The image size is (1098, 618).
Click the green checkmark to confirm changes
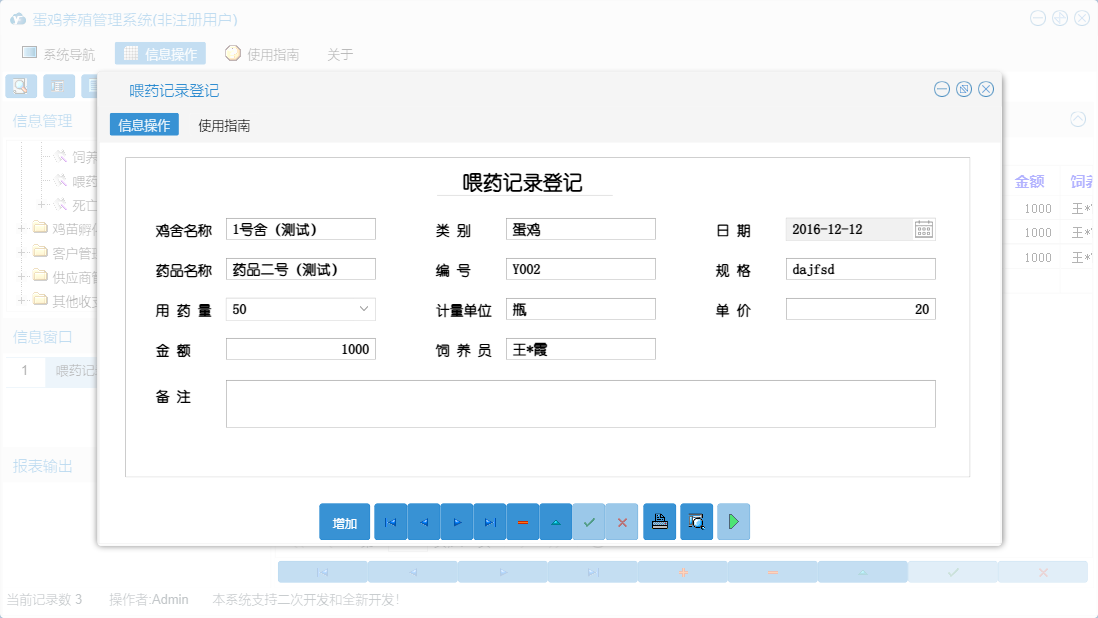pyautogui.click(x=589, y=521)
